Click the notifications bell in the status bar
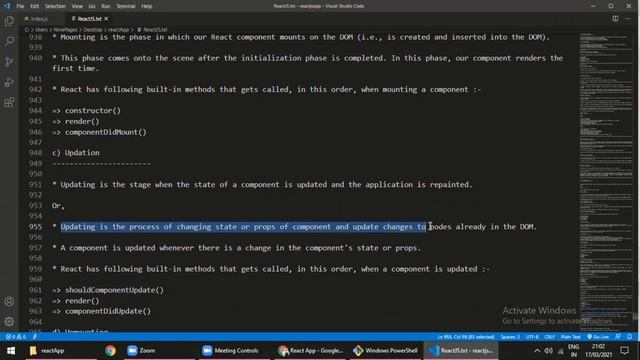640x360 pixels. tap(630, 337)
